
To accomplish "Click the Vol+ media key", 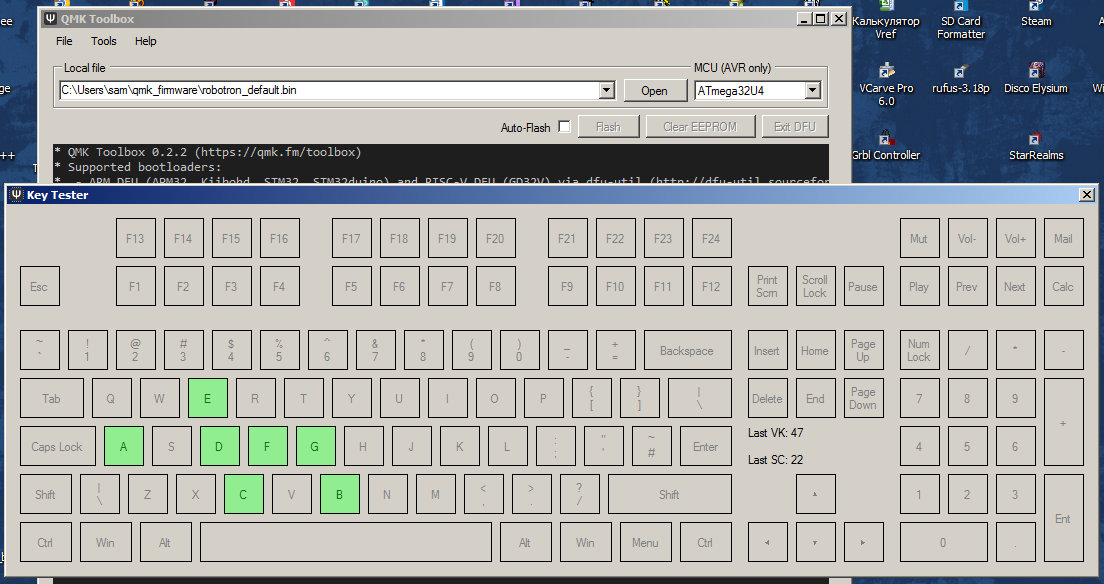I will [x=1015, y=238].
